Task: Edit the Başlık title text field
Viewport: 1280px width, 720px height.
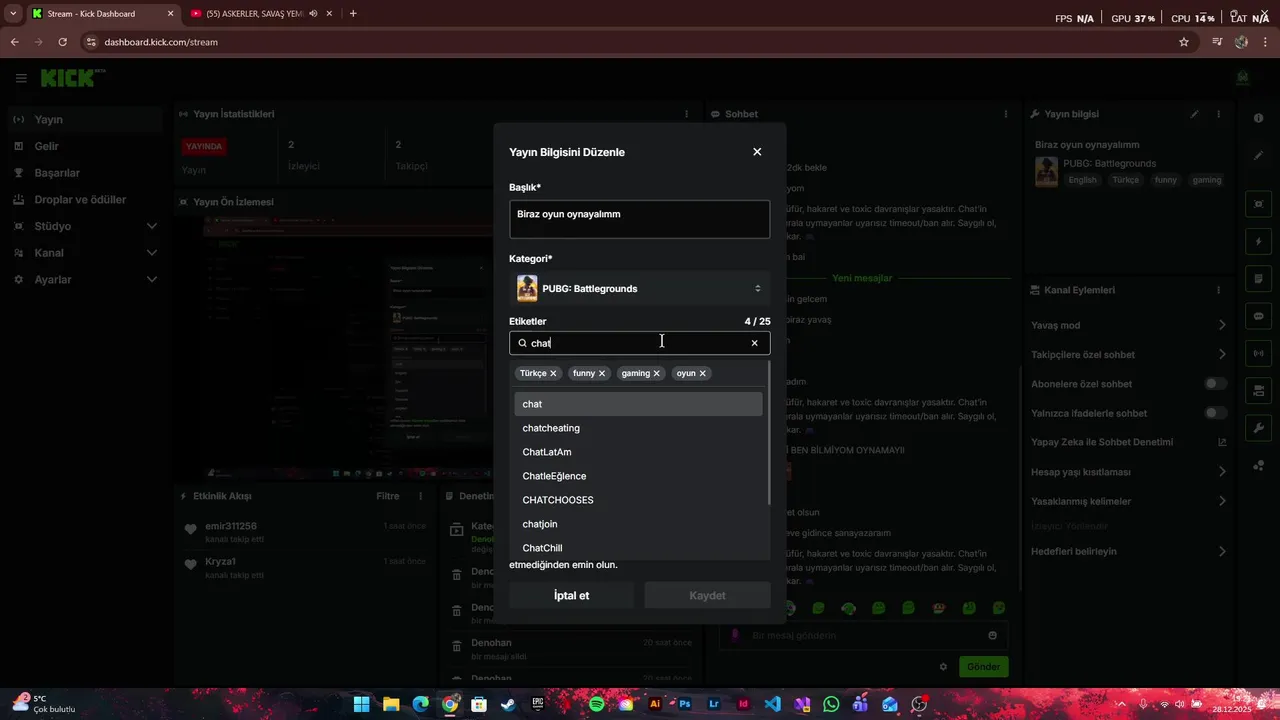Action: pyautogui.click(x=640, y=220)
